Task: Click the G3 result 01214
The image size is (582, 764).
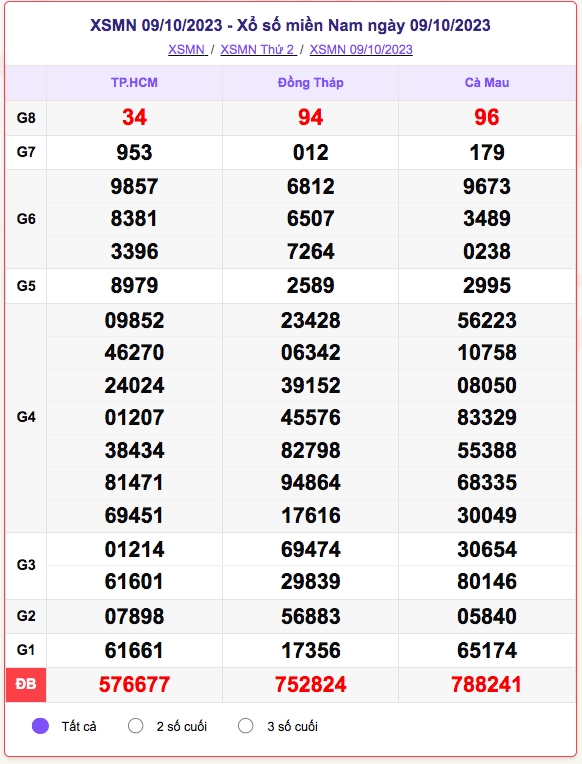Action: tap(135, 550)
